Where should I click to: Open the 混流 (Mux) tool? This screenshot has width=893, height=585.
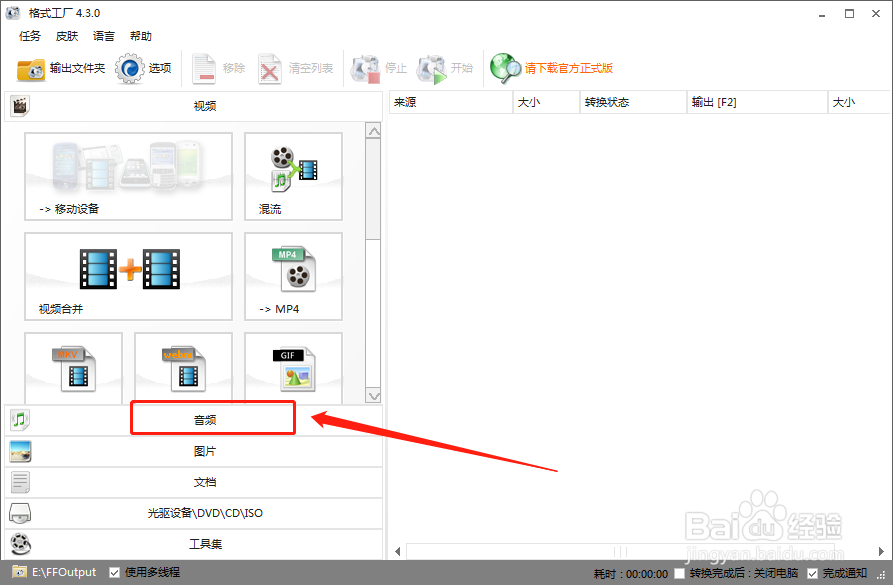(x=292, y=177)
